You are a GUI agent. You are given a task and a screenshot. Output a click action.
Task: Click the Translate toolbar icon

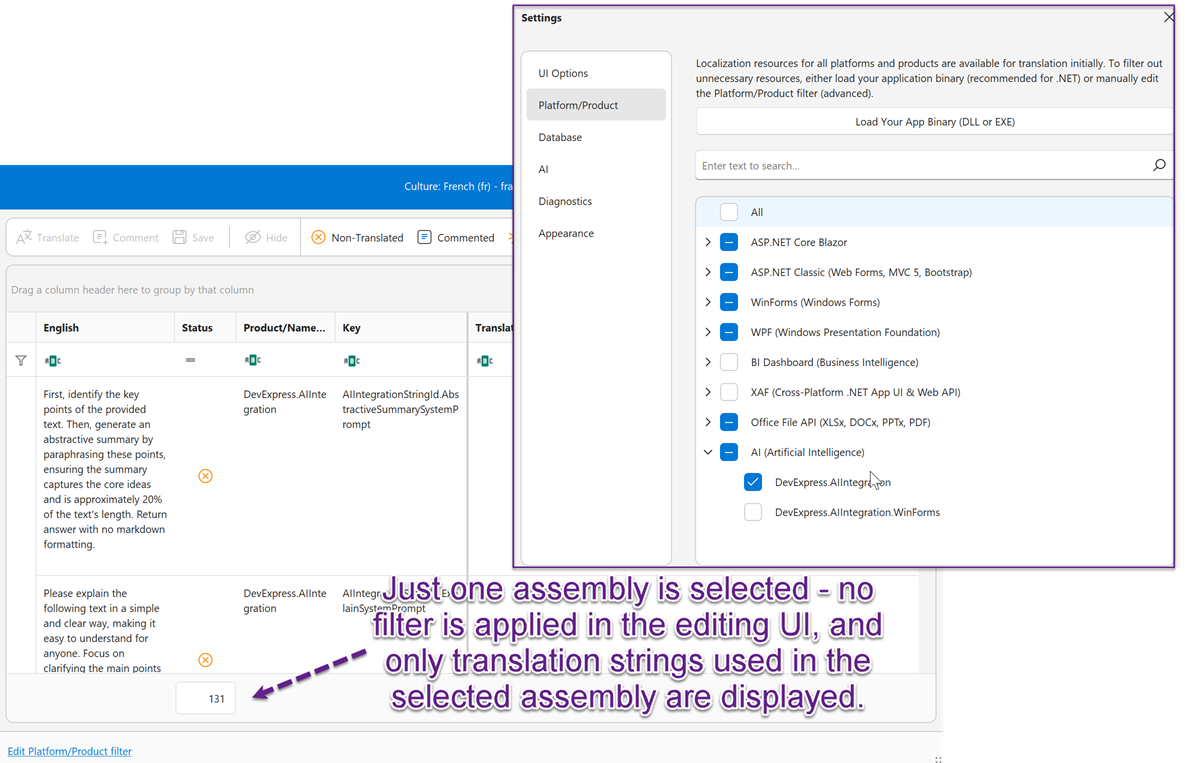(x=24, y=237)
